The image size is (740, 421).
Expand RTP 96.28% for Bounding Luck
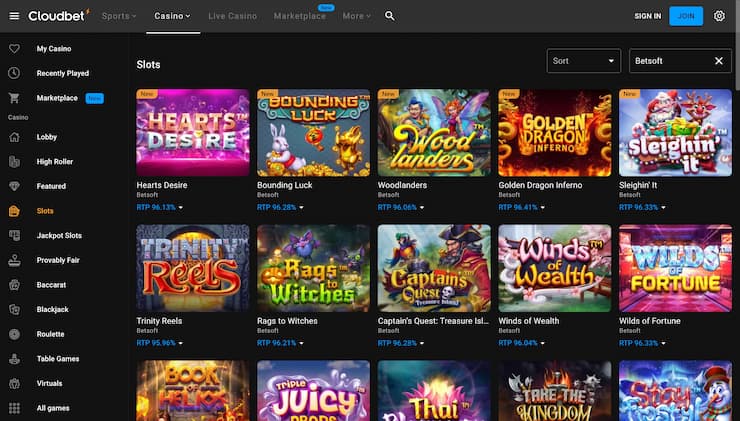[280, 207]
